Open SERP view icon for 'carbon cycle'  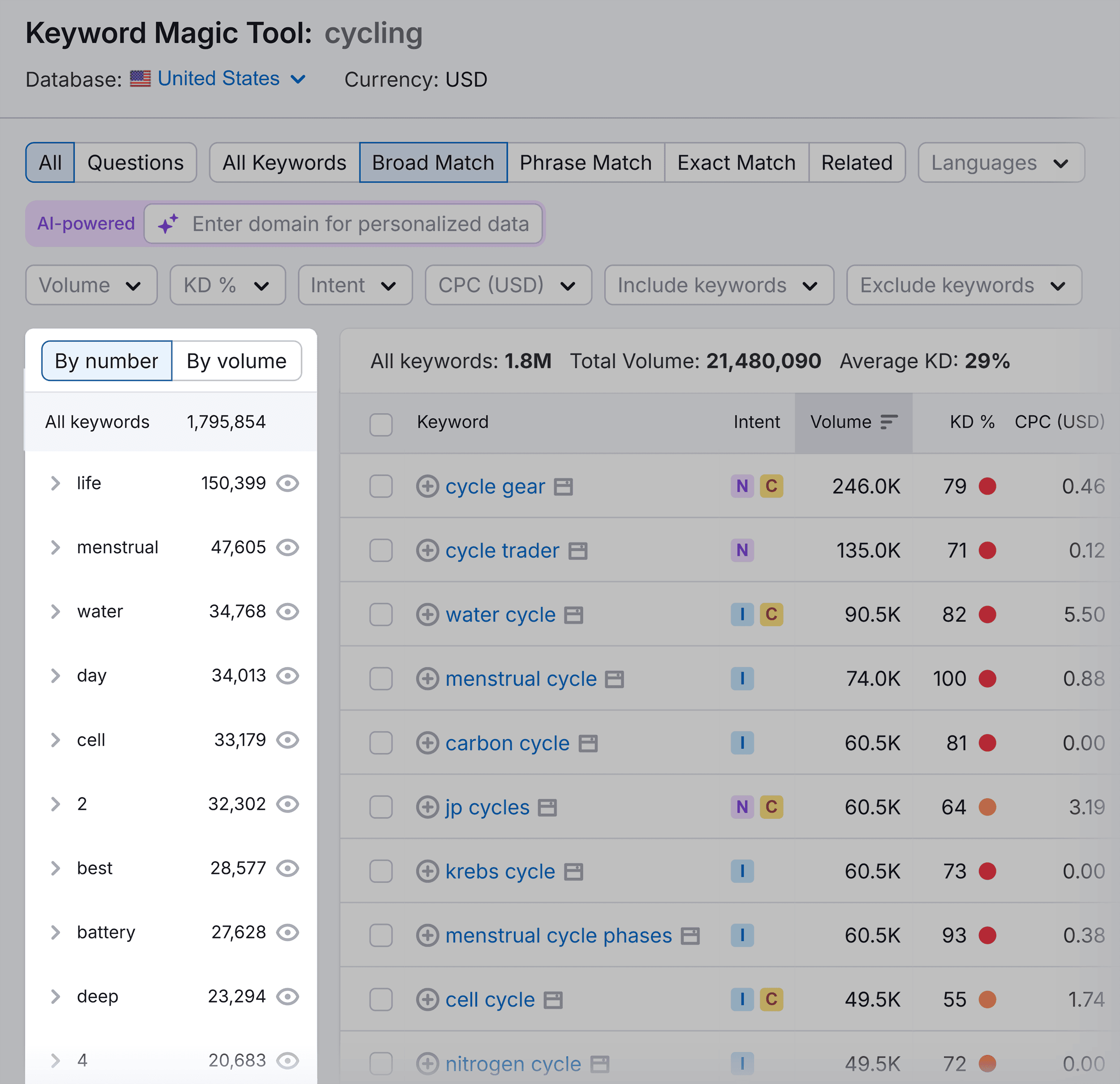tap(588, 744)
